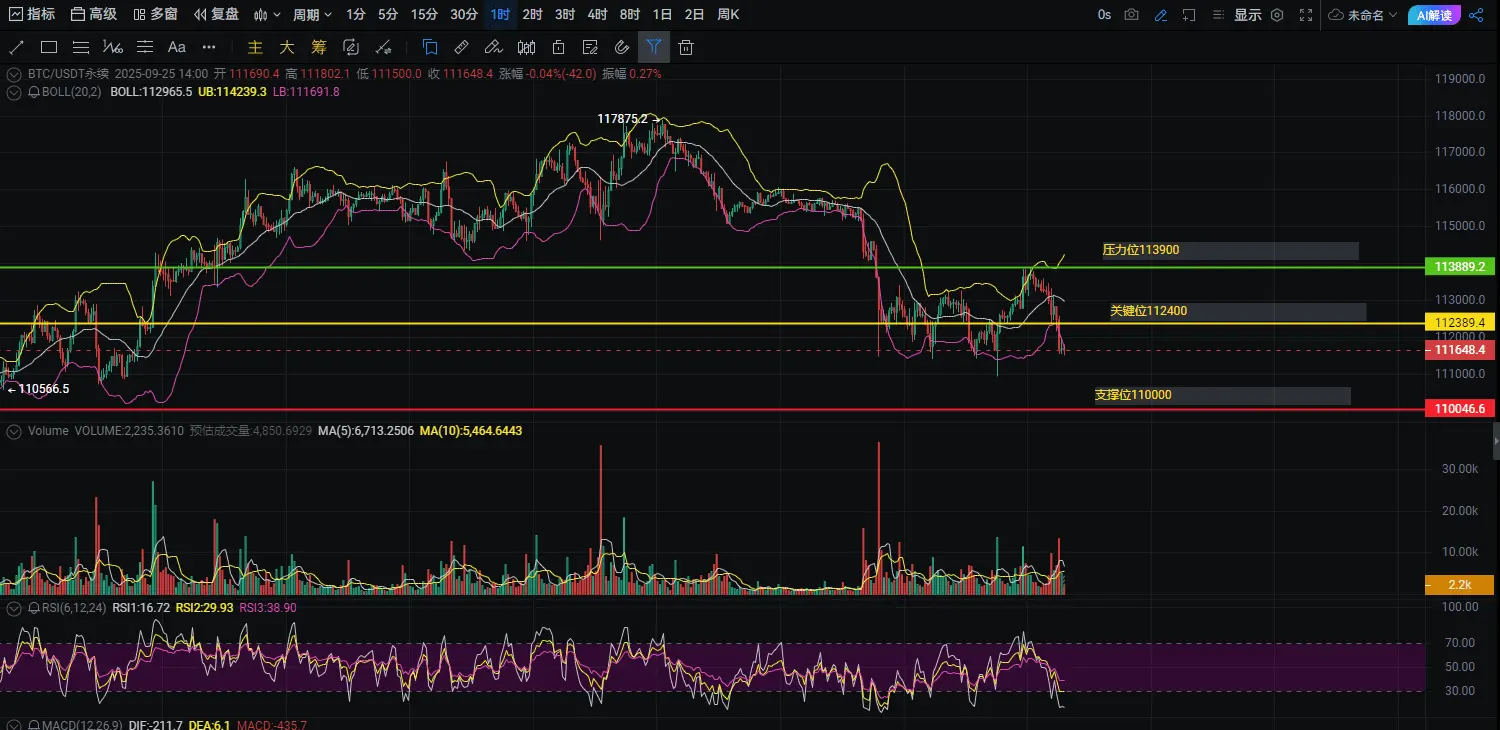Viewport: 1500px width, 730px height.
Task: Toggle the blue layers-copy tool
Action: pyautogui.click(x=430, y=47)
